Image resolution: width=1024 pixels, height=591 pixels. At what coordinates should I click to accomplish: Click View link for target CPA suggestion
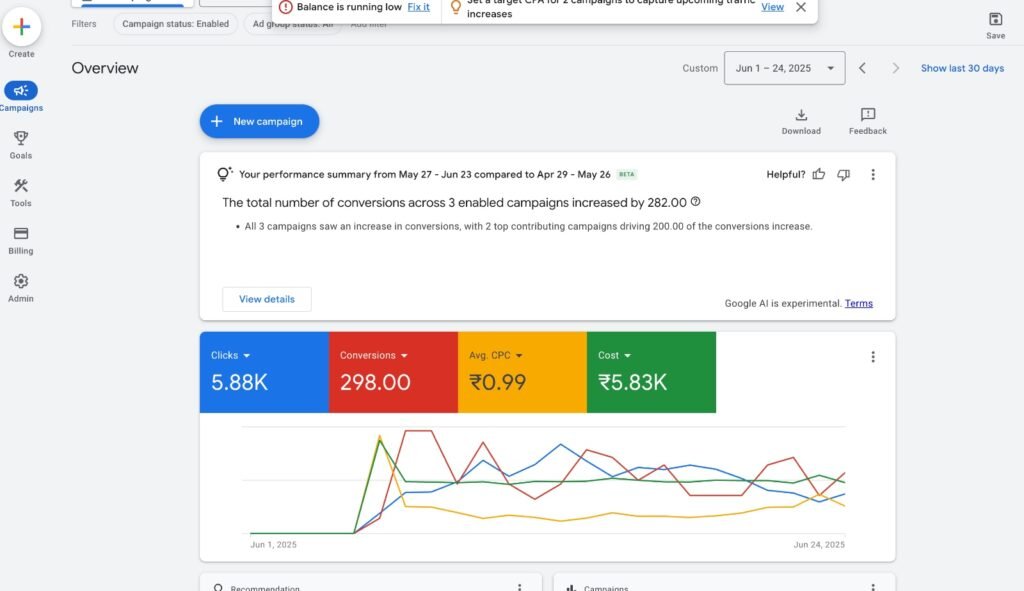click(x=772, y=7)
